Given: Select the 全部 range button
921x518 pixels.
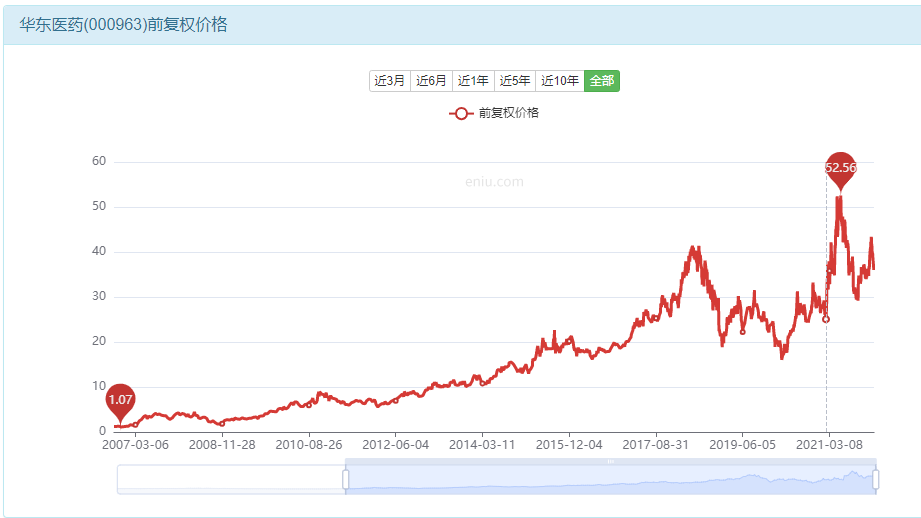Looking at the screenshot, I should [602, 81].
